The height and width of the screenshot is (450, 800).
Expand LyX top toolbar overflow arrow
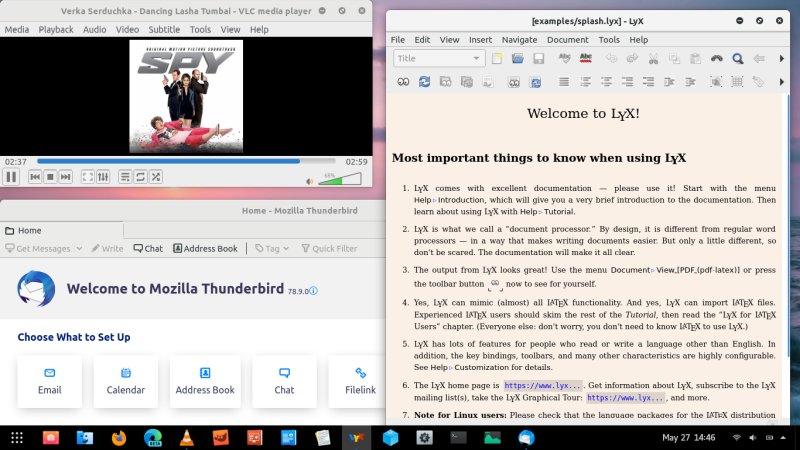click(783, 58)
